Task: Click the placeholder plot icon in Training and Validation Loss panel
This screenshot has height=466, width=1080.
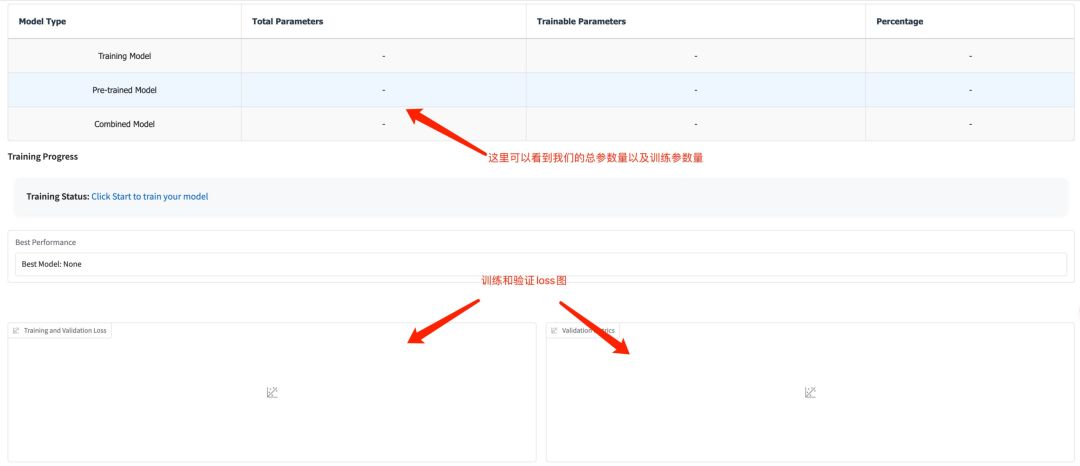Action: pos(272,393)
